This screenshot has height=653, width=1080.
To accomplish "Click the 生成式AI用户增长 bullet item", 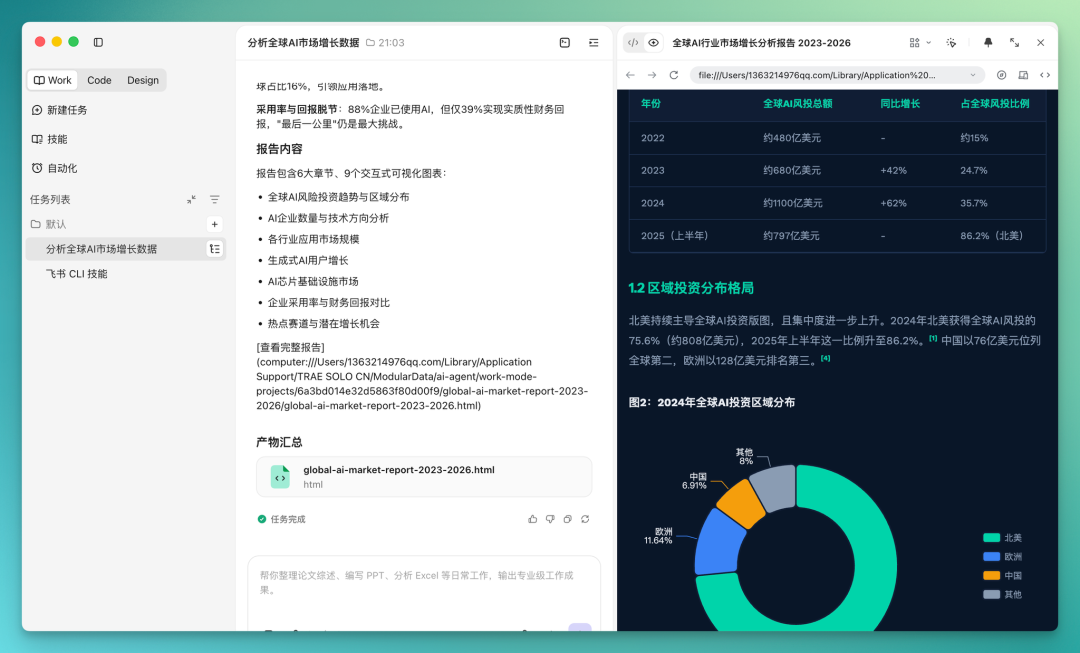I will [308, 260].
